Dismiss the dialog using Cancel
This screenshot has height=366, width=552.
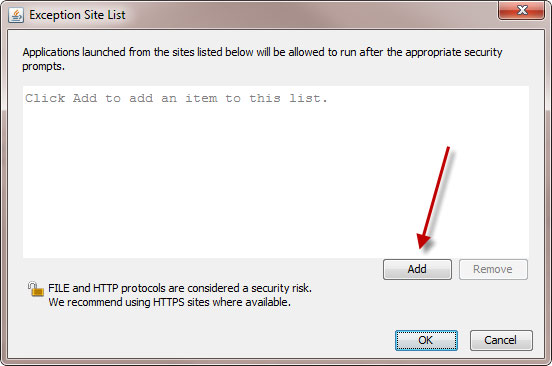(501, 340)
